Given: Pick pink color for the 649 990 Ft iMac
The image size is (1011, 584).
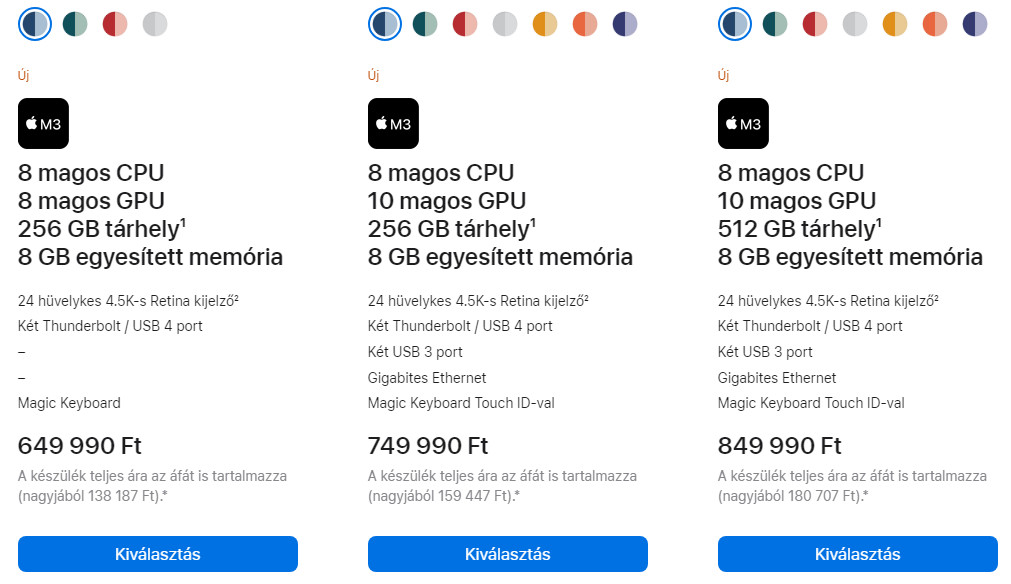Looking at the screenshot, I should click(x=115, y=24).
